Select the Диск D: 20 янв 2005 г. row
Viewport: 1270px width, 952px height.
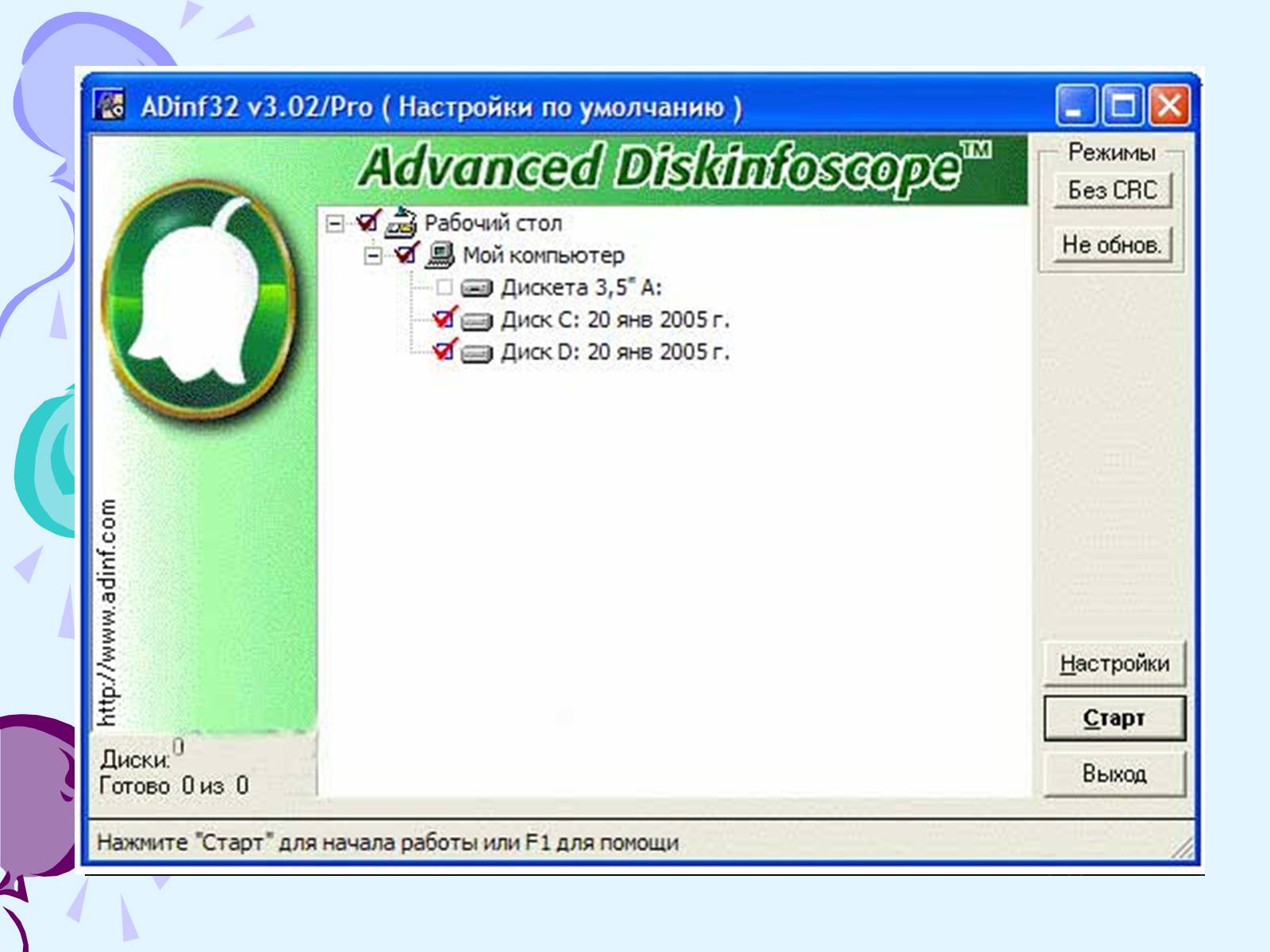point(615,352)
